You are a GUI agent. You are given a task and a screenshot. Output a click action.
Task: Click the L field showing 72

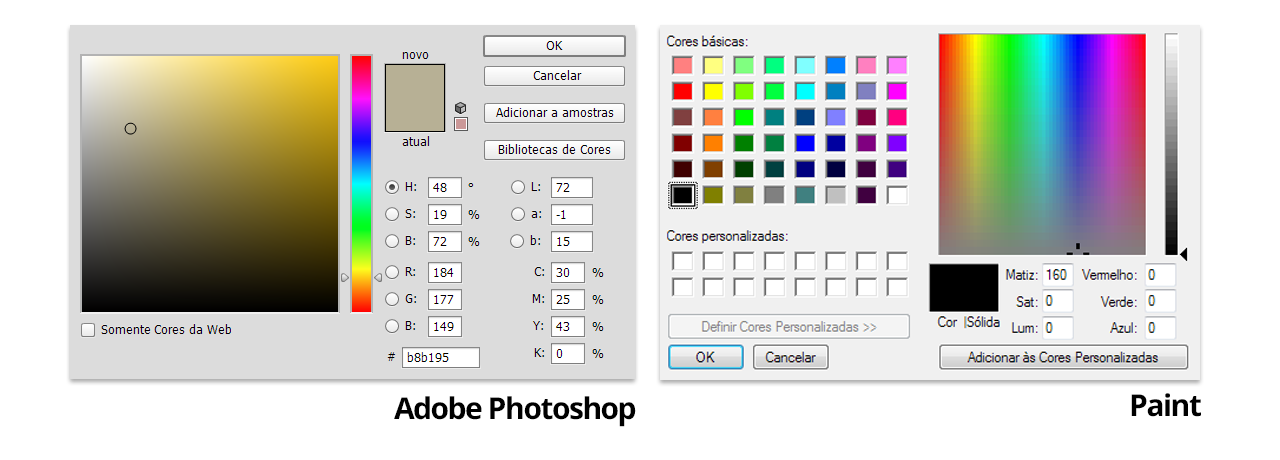(x=572, y=187)
